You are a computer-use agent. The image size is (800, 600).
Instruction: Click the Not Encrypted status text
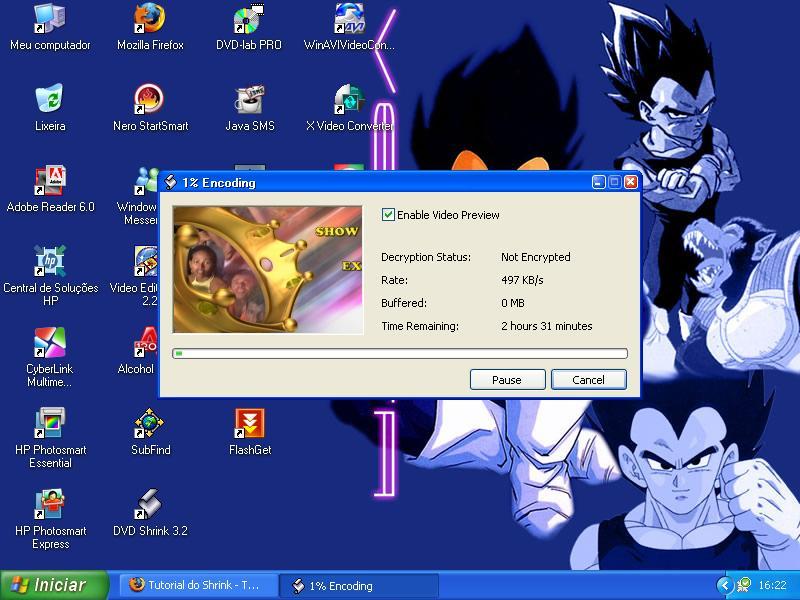pyautogui.click(x=536, y=257)
